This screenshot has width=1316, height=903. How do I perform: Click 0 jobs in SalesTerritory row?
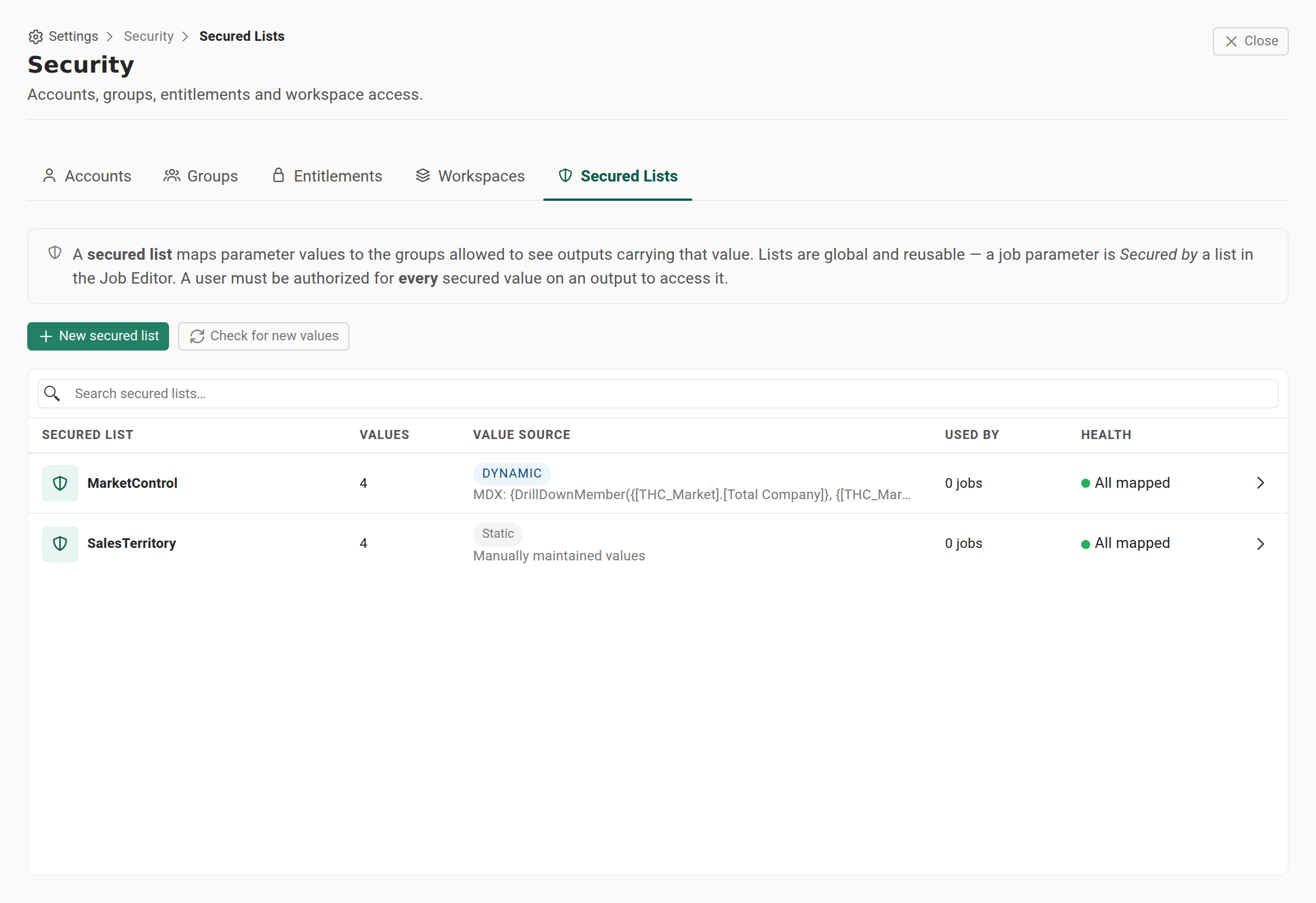point(964,543)
